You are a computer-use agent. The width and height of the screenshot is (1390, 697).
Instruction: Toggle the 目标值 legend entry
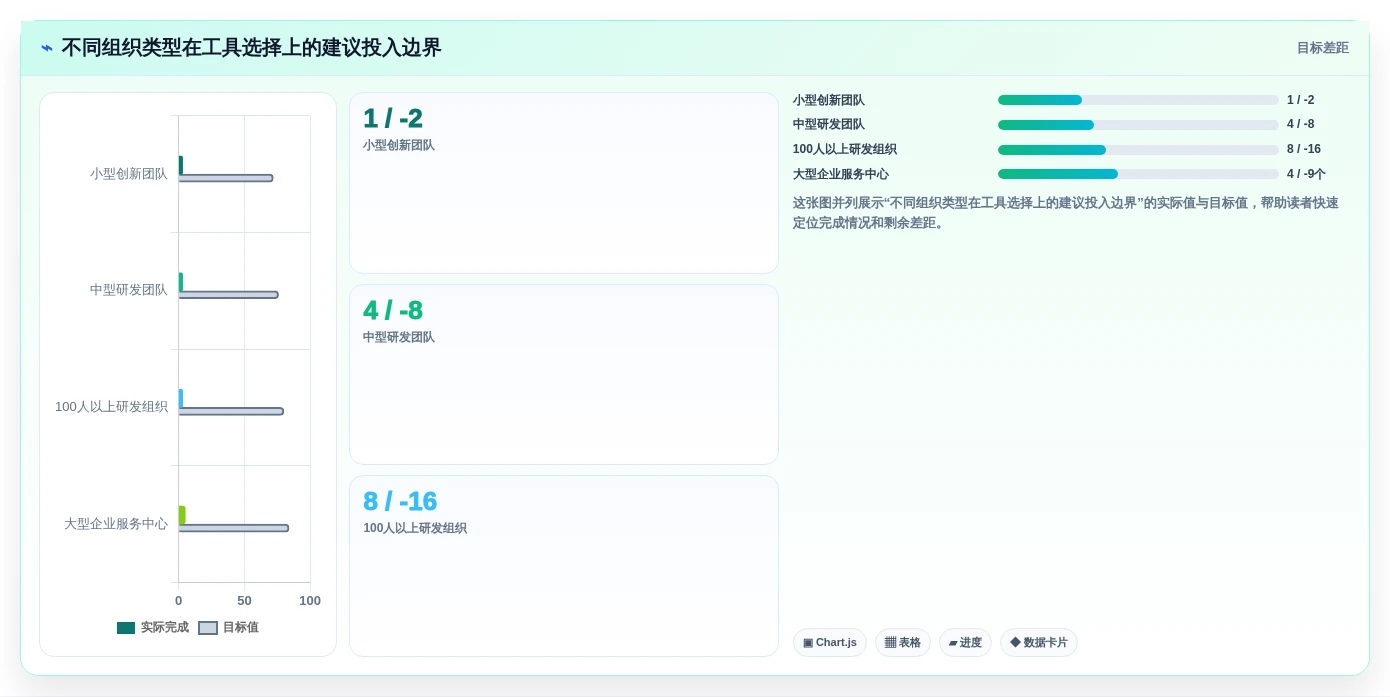(229, 628)
